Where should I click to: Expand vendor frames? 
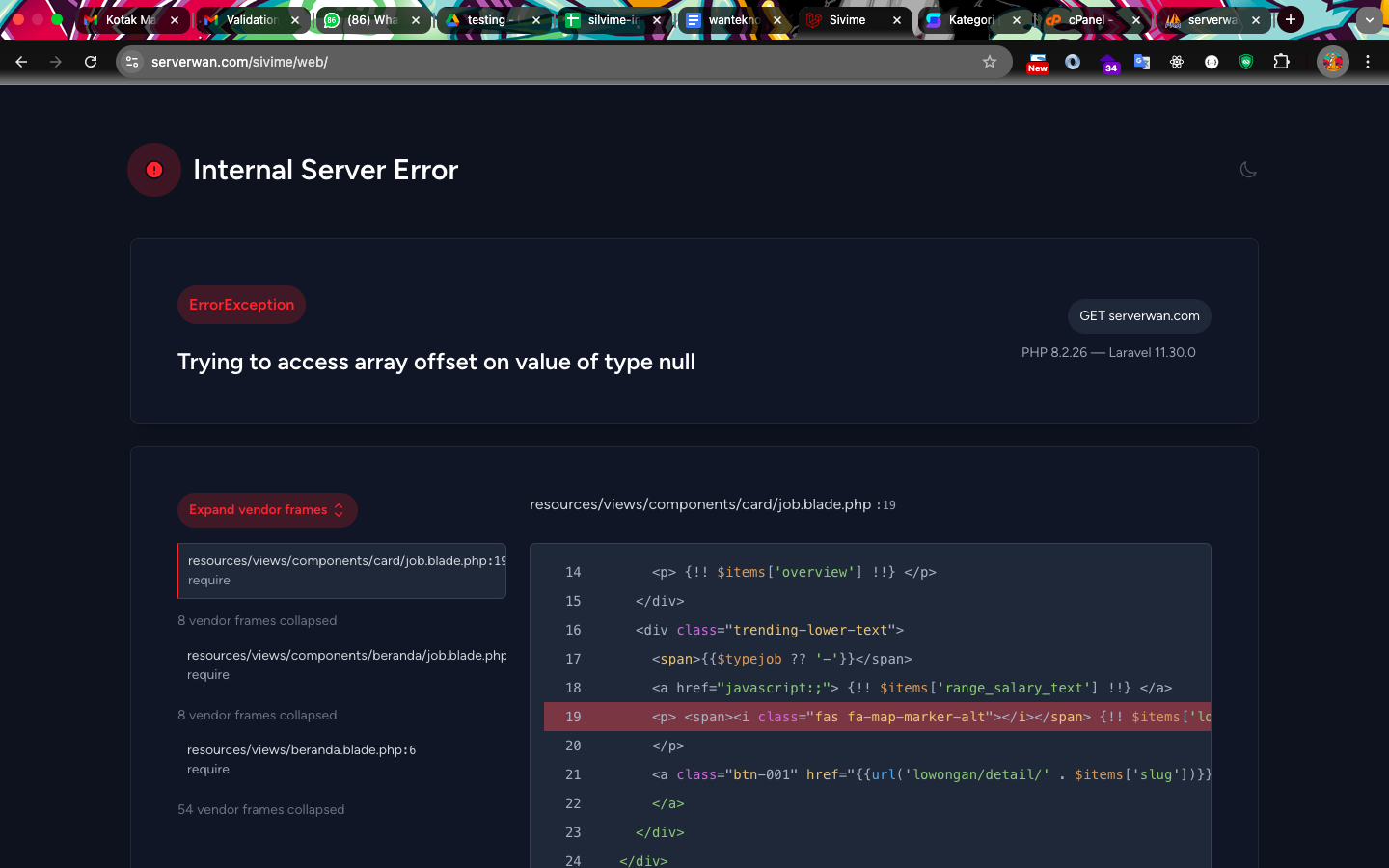point(267,510)
